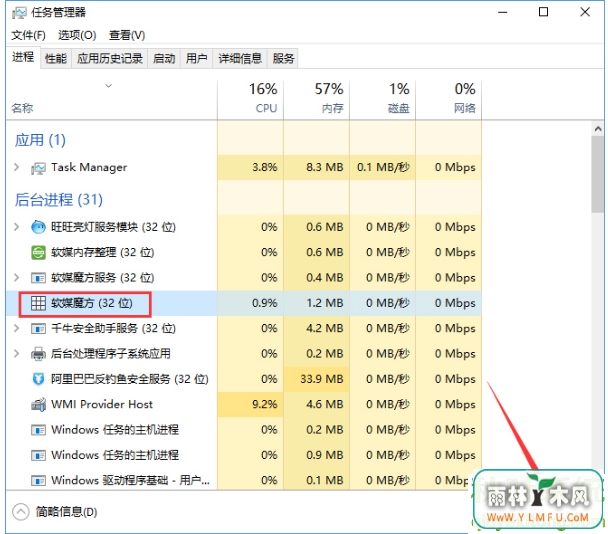Click the 33.9 MB memory cell

point(316,379)
